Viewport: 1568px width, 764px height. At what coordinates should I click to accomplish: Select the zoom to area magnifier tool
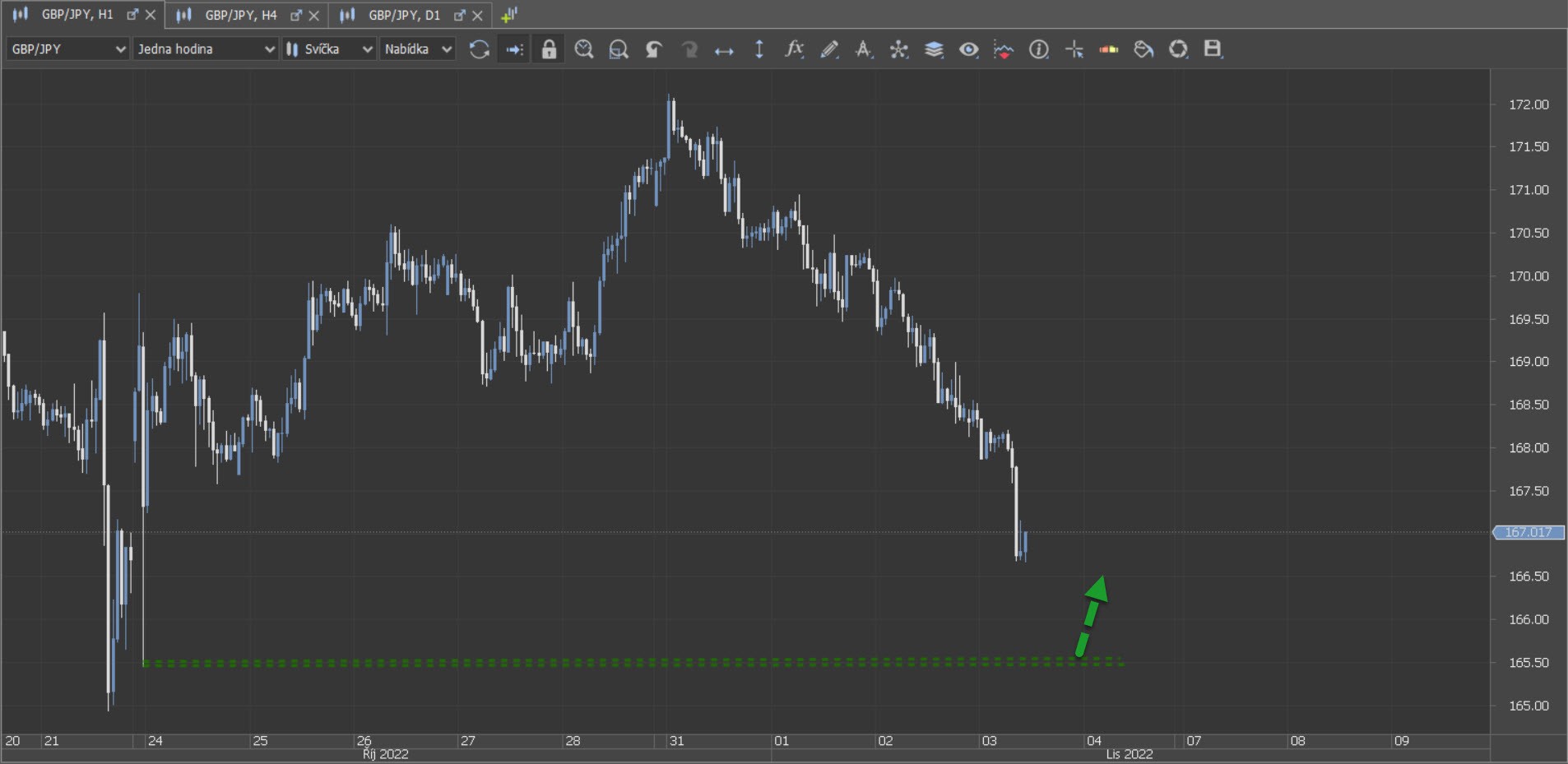click(619, 49)
